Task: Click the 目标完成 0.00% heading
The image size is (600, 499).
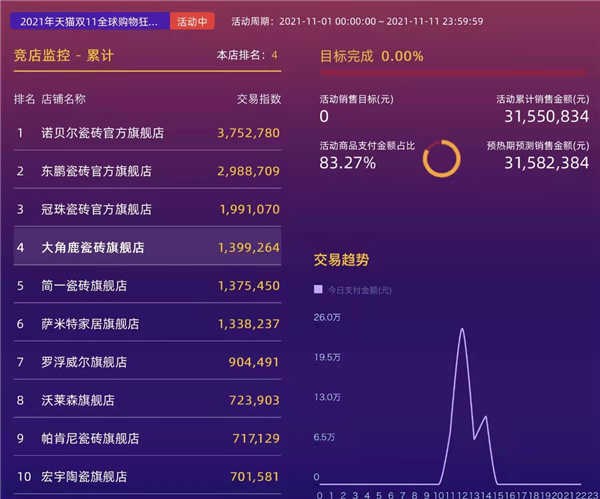Action: [x=372, y=56]
